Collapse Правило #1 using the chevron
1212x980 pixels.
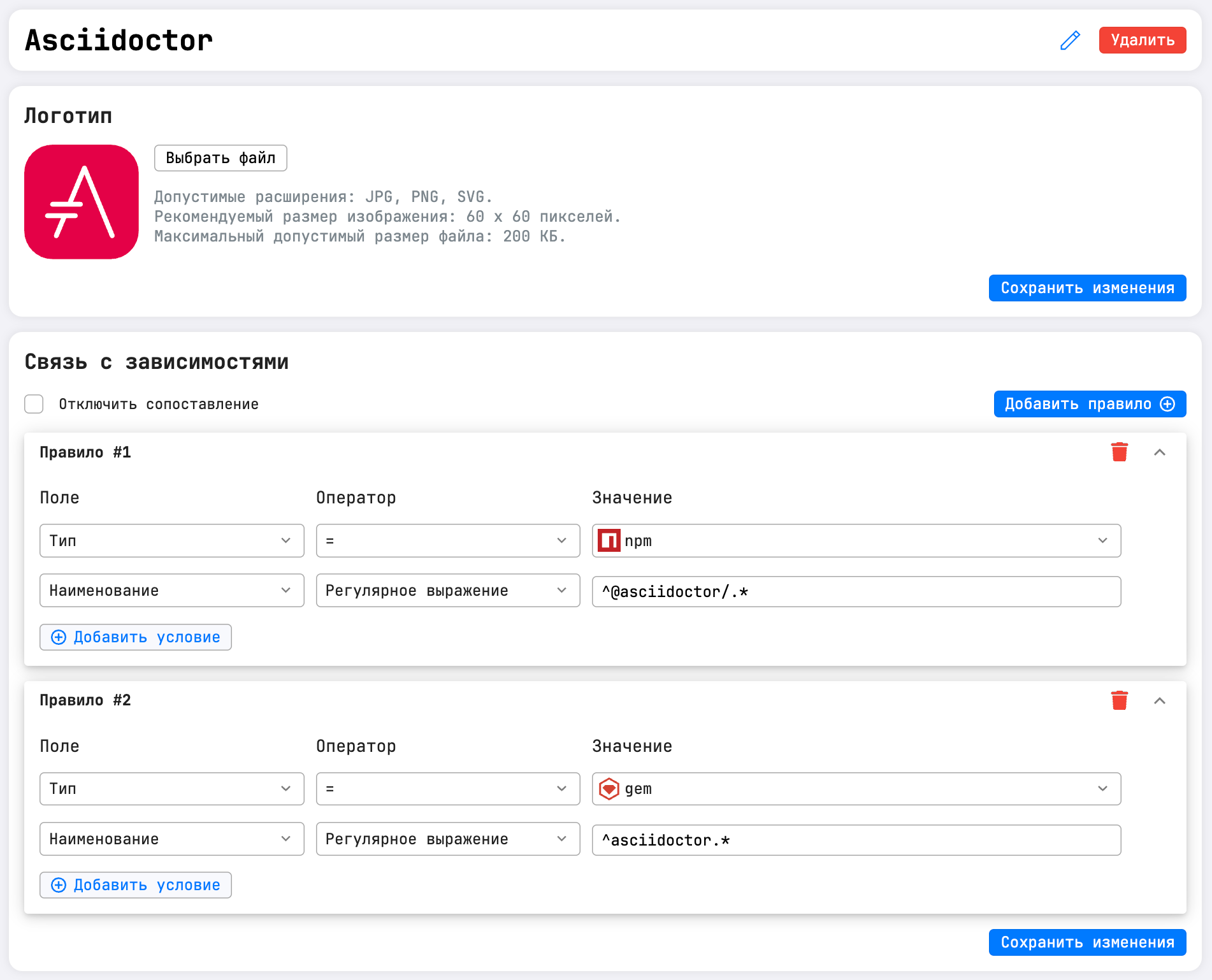click(1160, 452)
